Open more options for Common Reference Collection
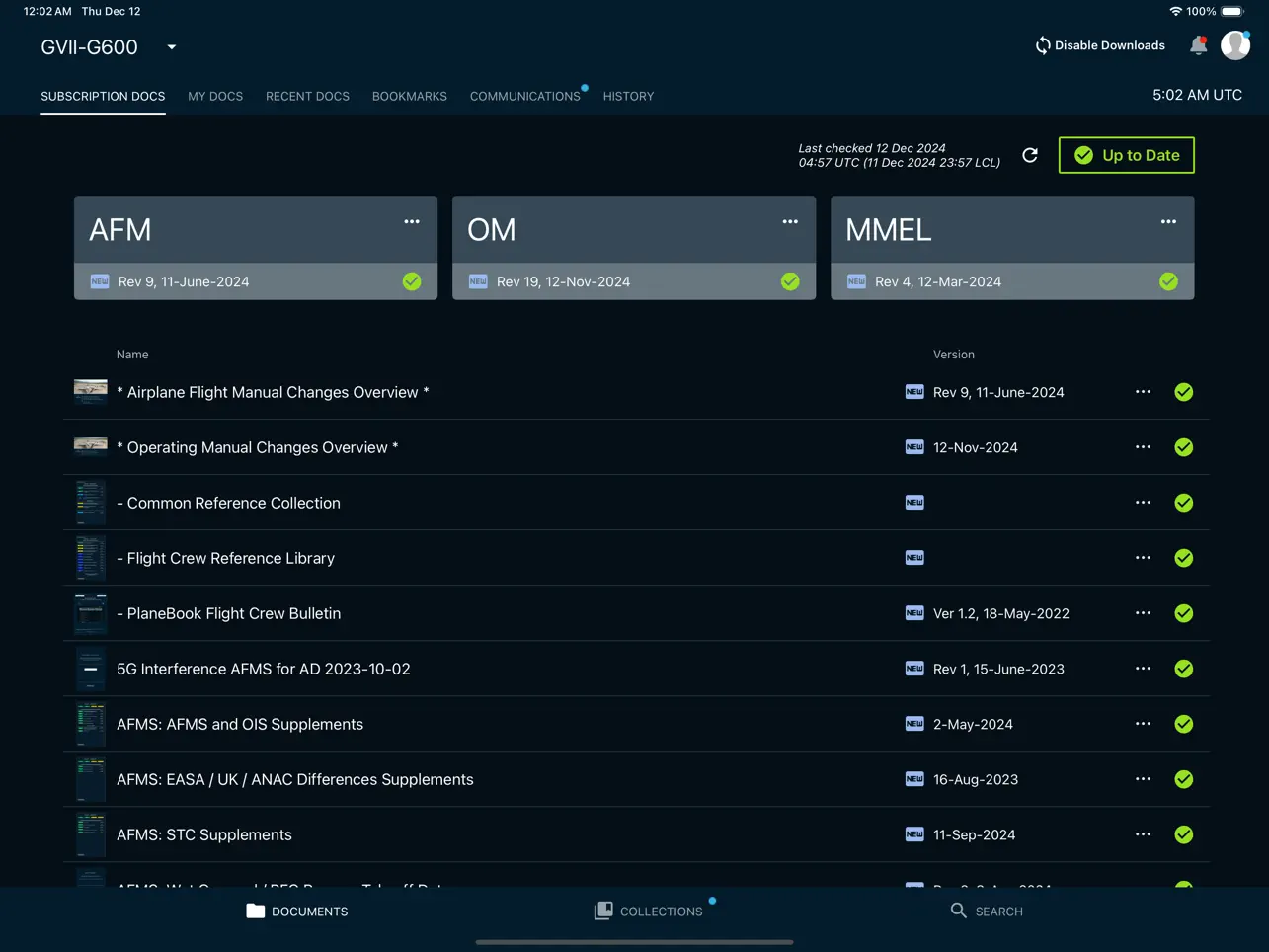The image size is (1269, 952). [1143, 503]
